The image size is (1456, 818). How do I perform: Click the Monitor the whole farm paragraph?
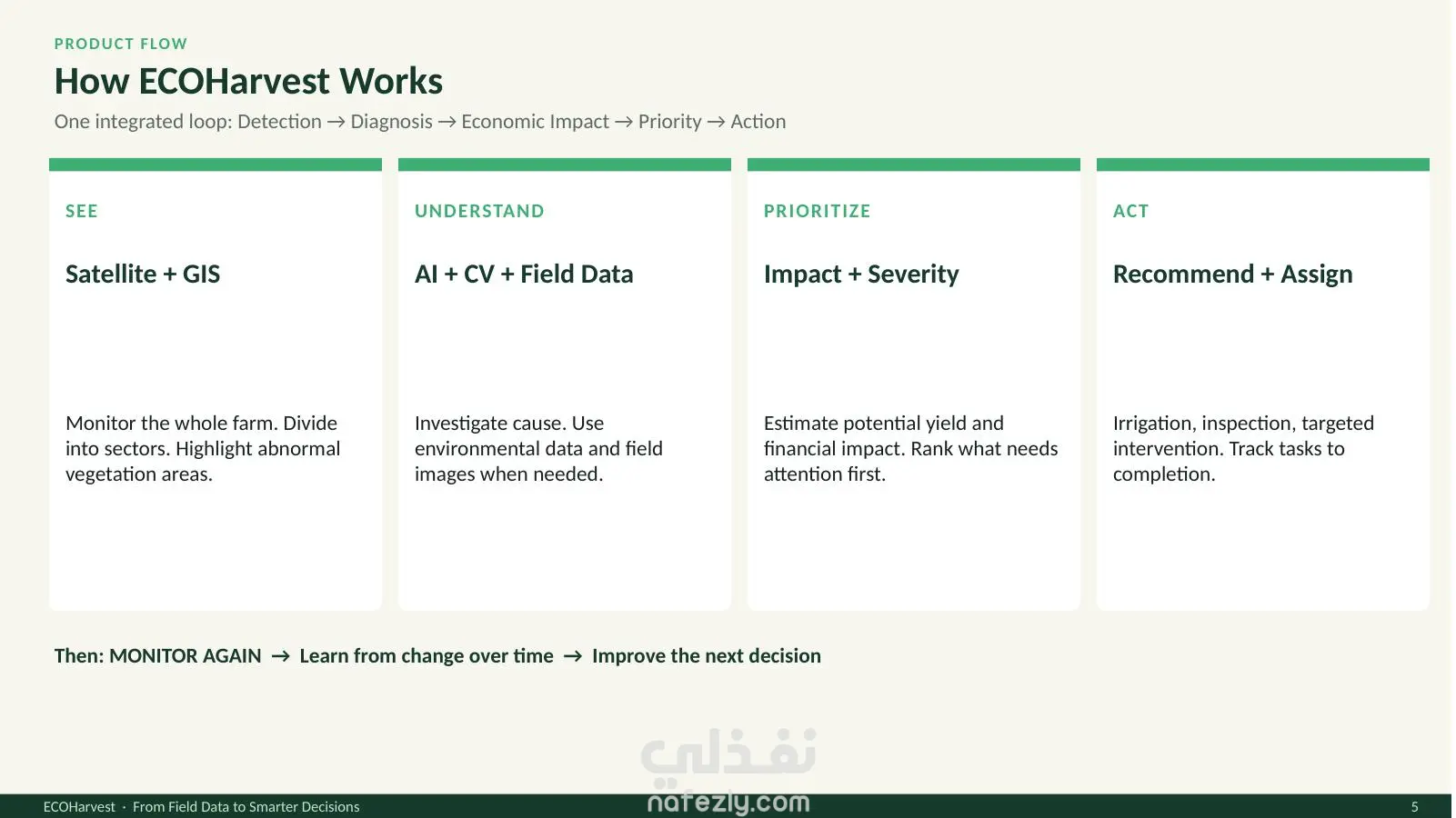203,448
